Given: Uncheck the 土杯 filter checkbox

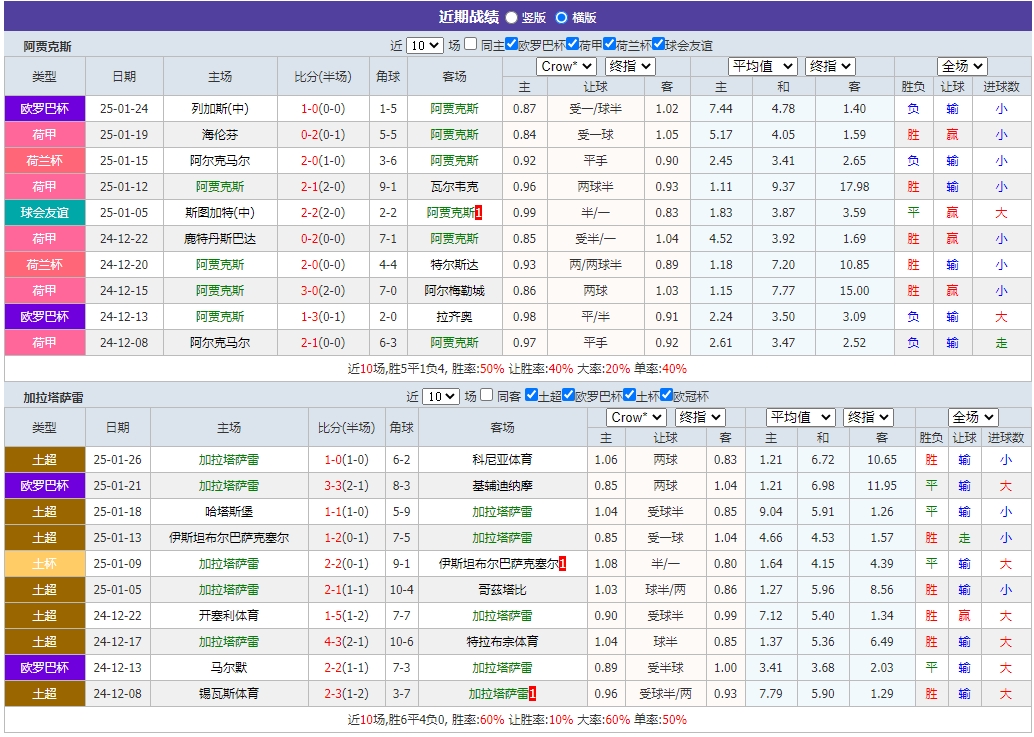Looking at the screenshot, I should coord(629,395).
